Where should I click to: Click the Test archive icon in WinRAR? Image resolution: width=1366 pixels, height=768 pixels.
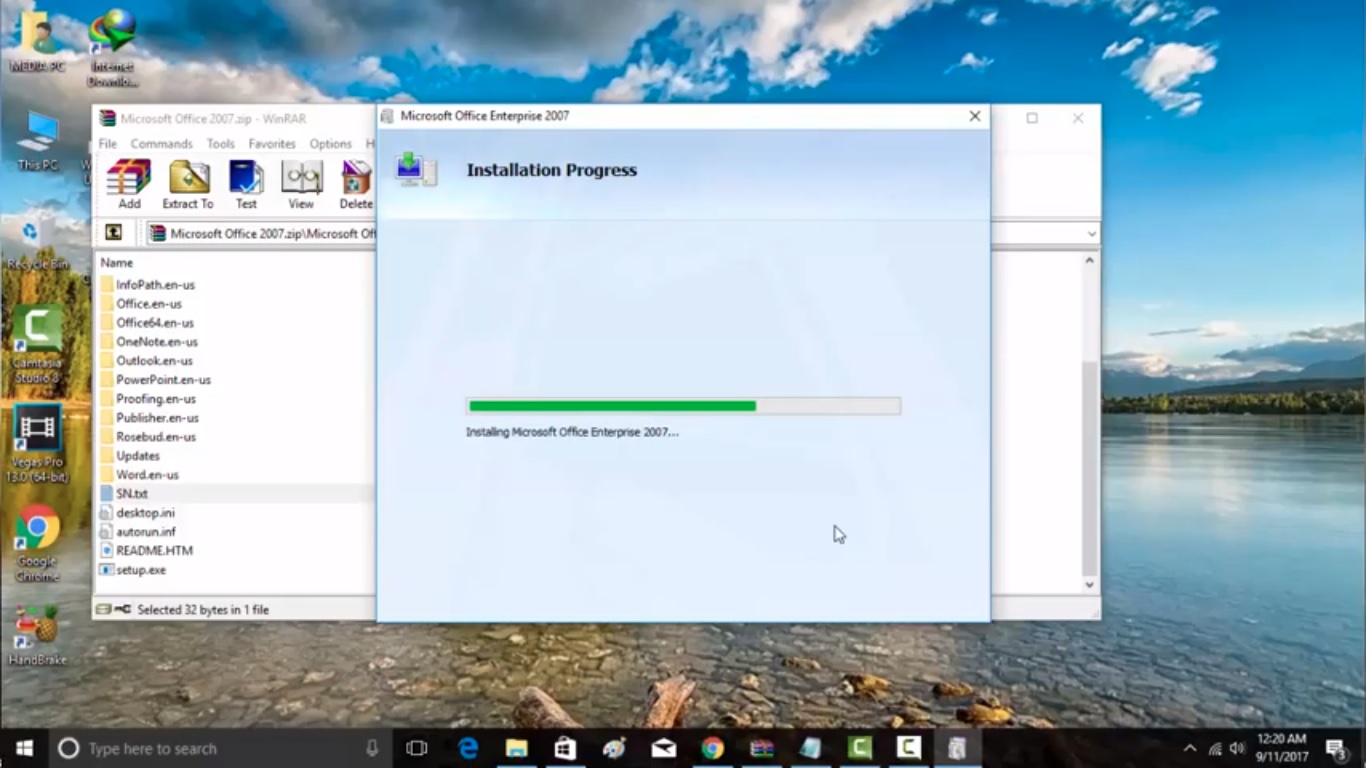pos(246,184)
